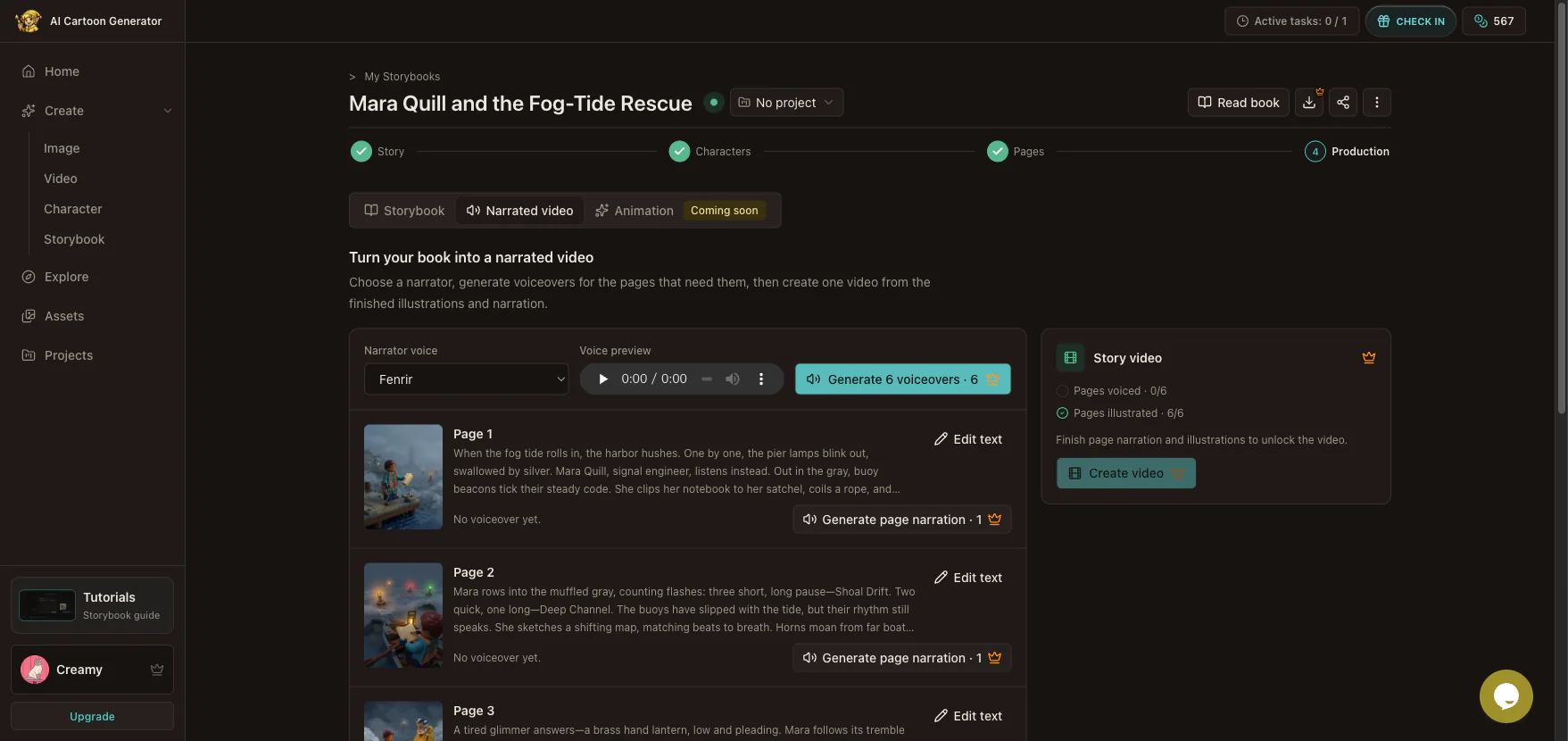Open voice preview player options menu
This screenshot has width=1568, height=741.
(x=761, y=379)
